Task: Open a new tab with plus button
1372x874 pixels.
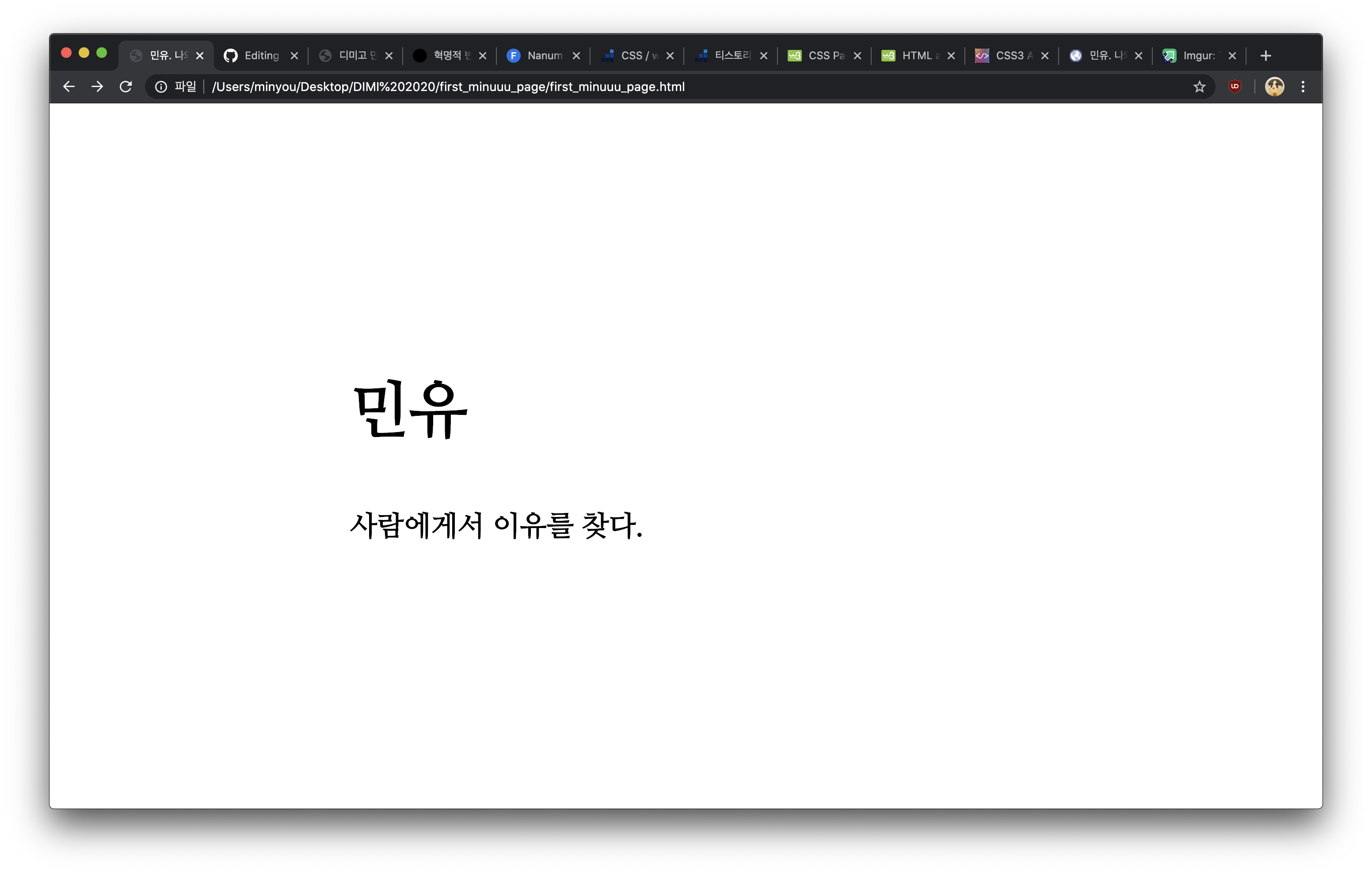Action: click(x=1265, y=56)
